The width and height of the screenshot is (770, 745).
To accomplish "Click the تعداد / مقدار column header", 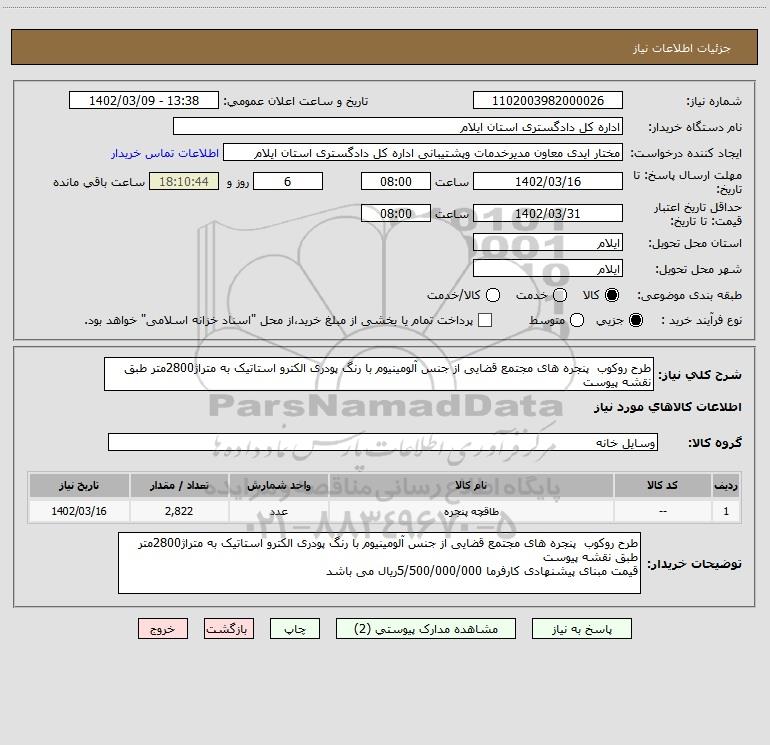I will click(x=179, y=485).
